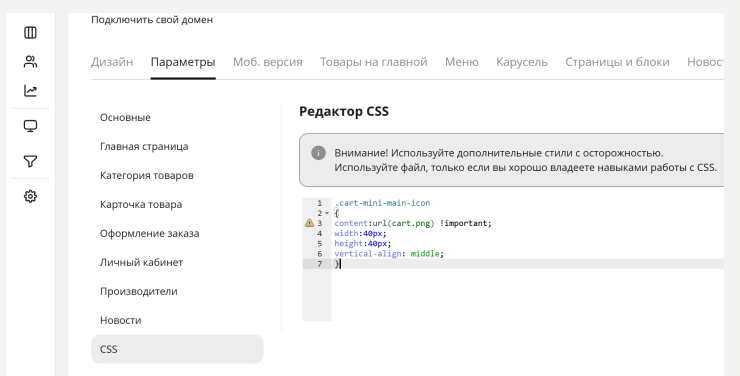Click the info icon in warning banner
The width and height of the screenshot is (740, 376).
318,153
